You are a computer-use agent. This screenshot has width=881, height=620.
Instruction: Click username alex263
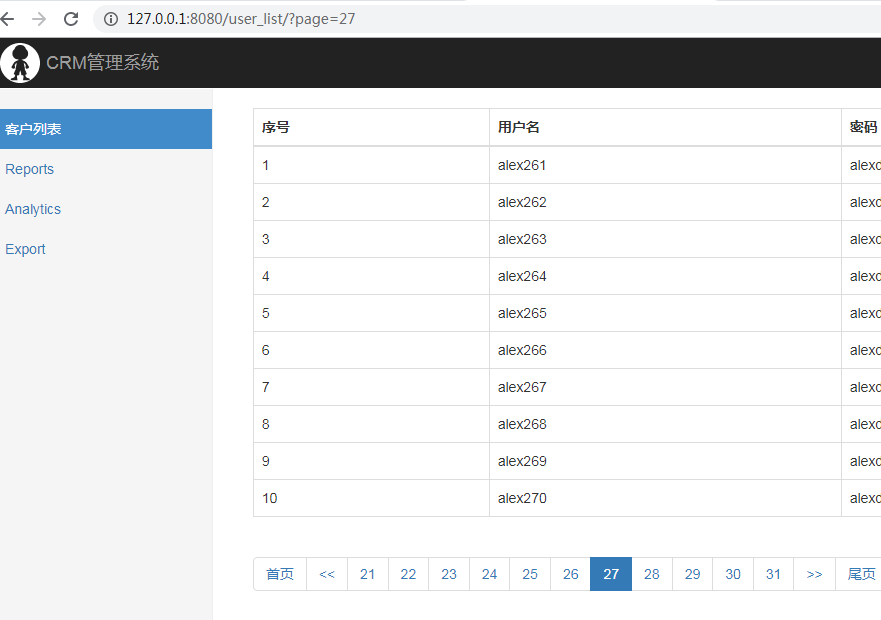pos(522,239)
